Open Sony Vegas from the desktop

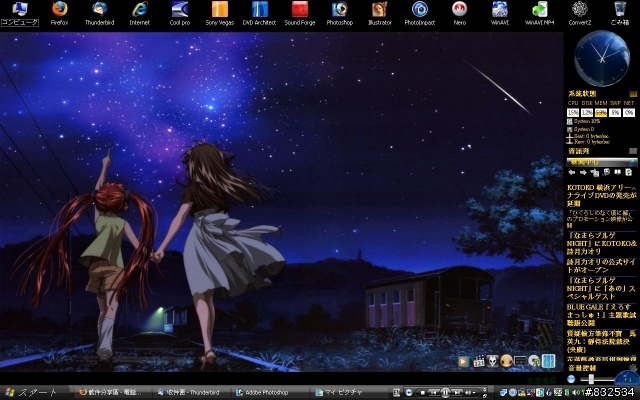tap(220, 13)
